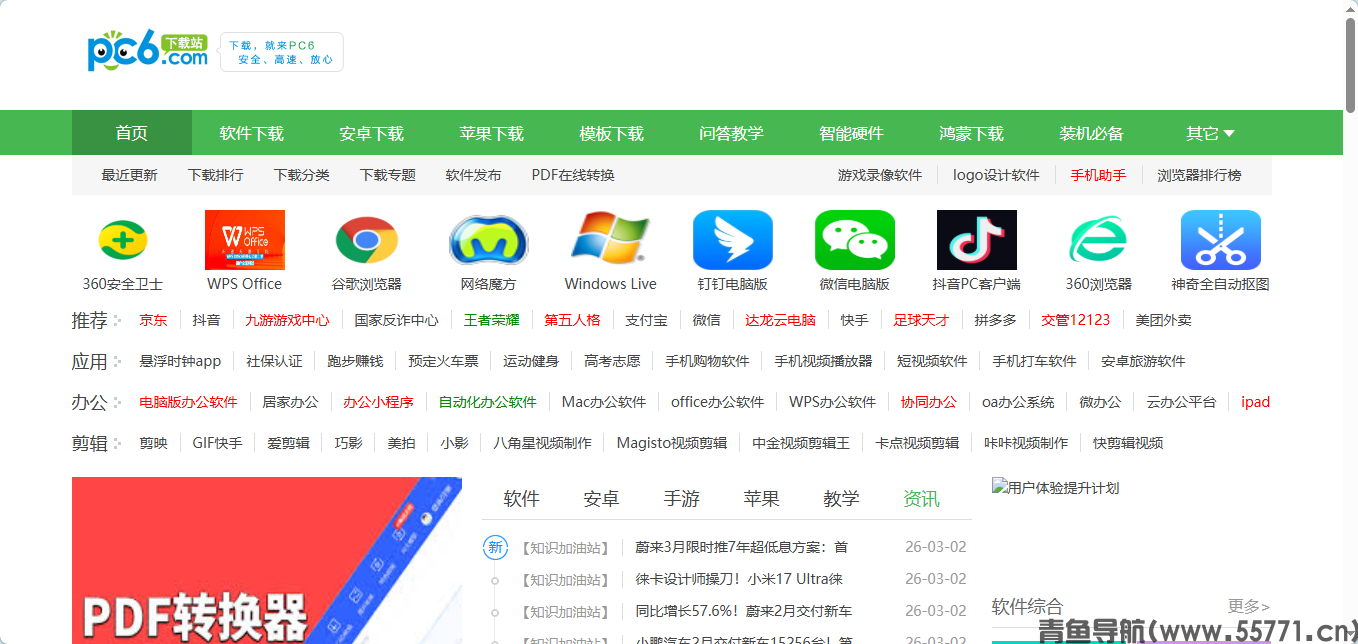Open the 快剪辑视频 link
1358x644 pixels.
pyautogui.click(x=1128, y=443)
